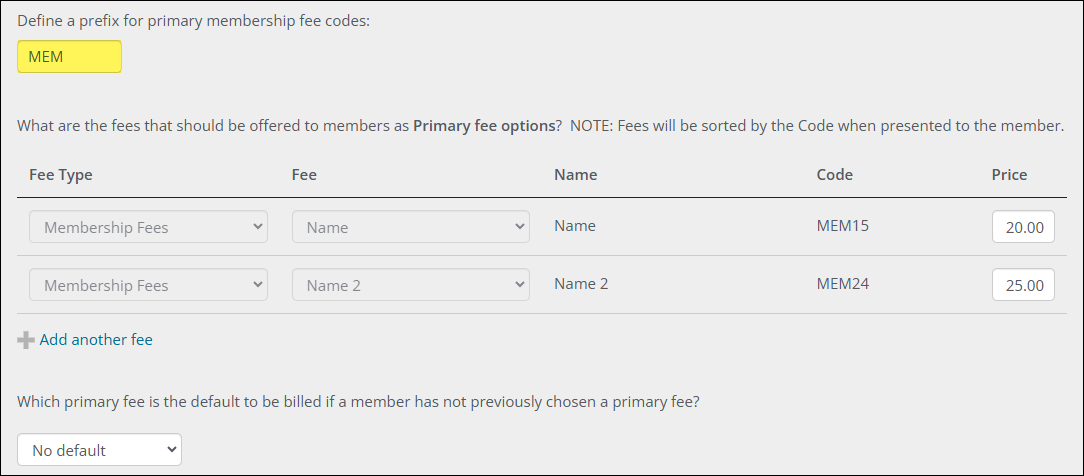Click the Fee column header
This screenshot has width=1084, height=476.
[x=304, y=175]
